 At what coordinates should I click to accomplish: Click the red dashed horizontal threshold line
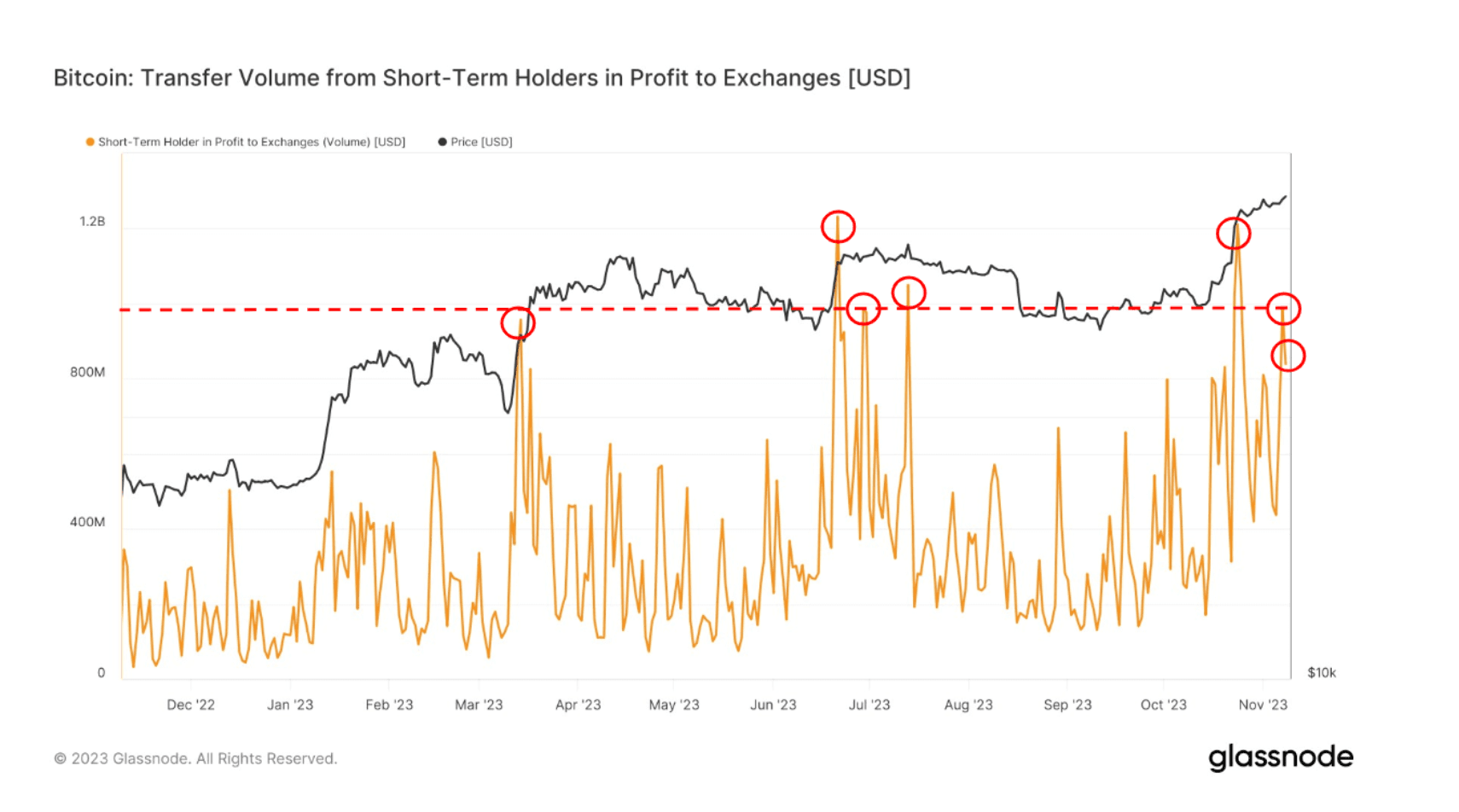pos(341,310)
